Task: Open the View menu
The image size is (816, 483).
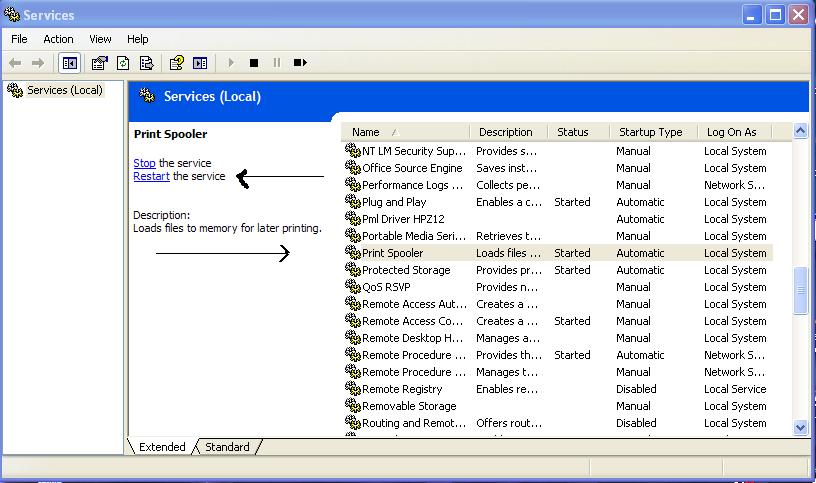Action: point(100,39)
